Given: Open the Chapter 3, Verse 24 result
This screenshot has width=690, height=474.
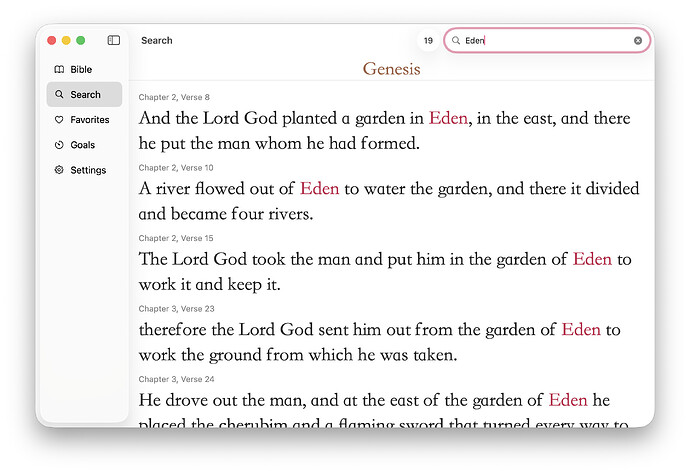Looking at the screenshot, I should [x=384, y=400].
